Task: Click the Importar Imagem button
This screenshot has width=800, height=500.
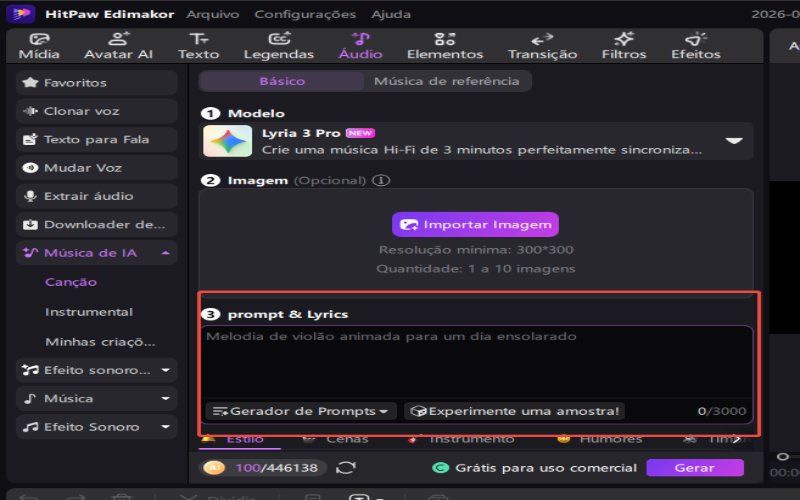Action: pyautogui.click(x=476, y=224)
